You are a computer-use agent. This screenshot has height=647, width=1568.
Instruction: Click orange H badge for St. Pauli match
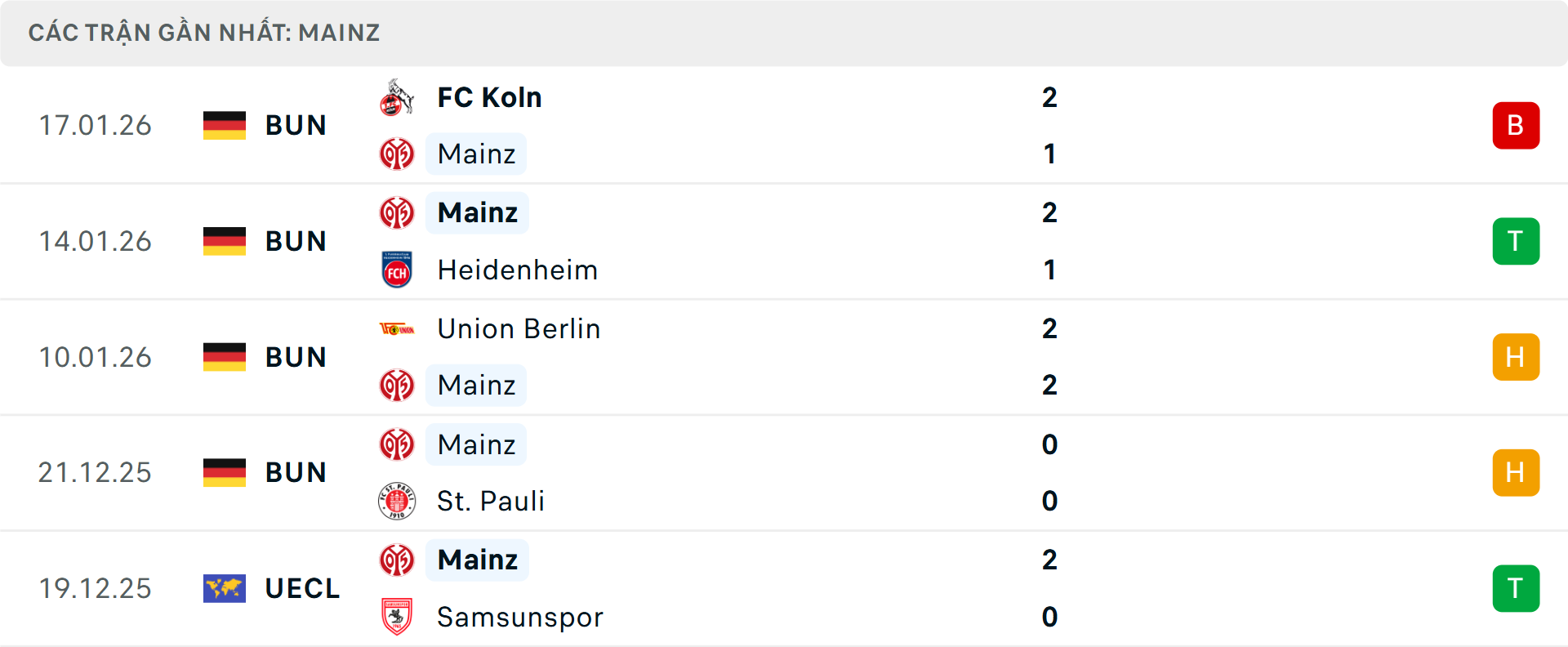click(1516, 473)
